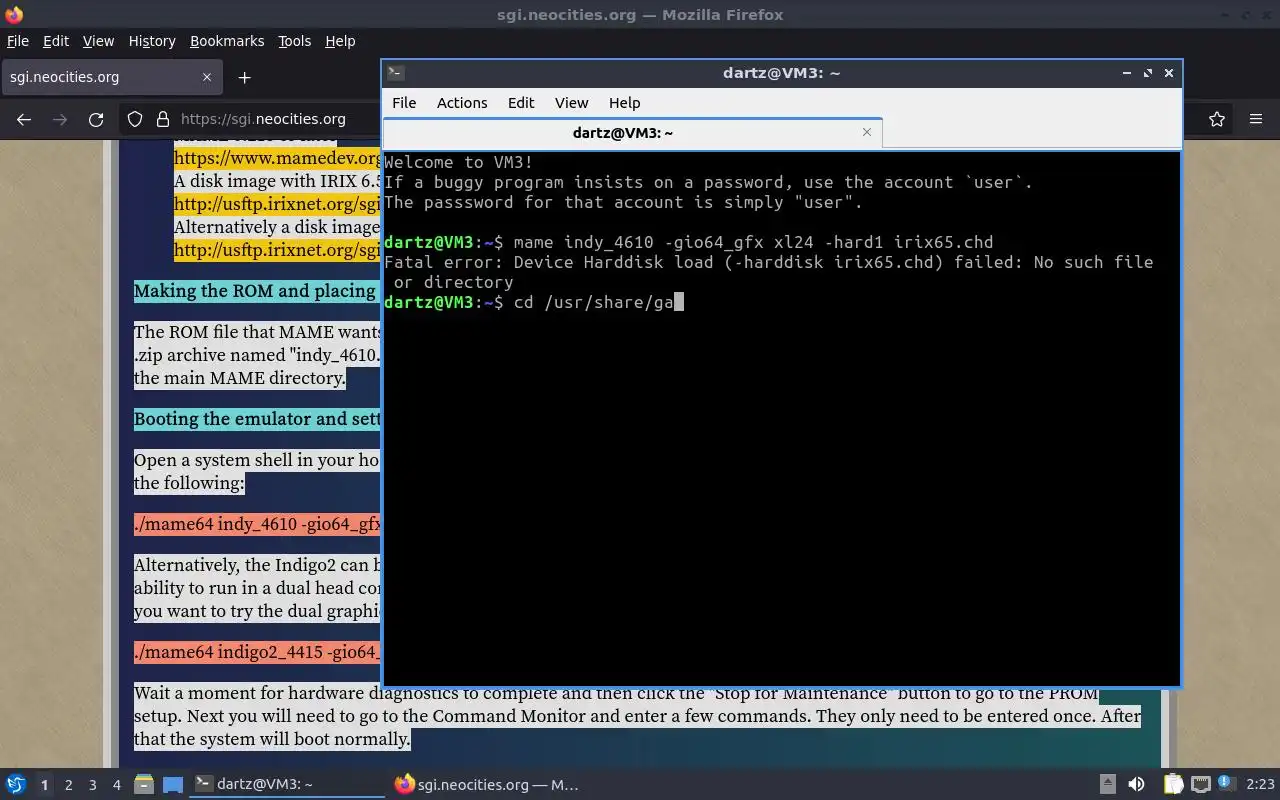This screenshot has width=1280, height=800.
Task: Click the volume speaker tray icon
Action: tap(1136, 785)
